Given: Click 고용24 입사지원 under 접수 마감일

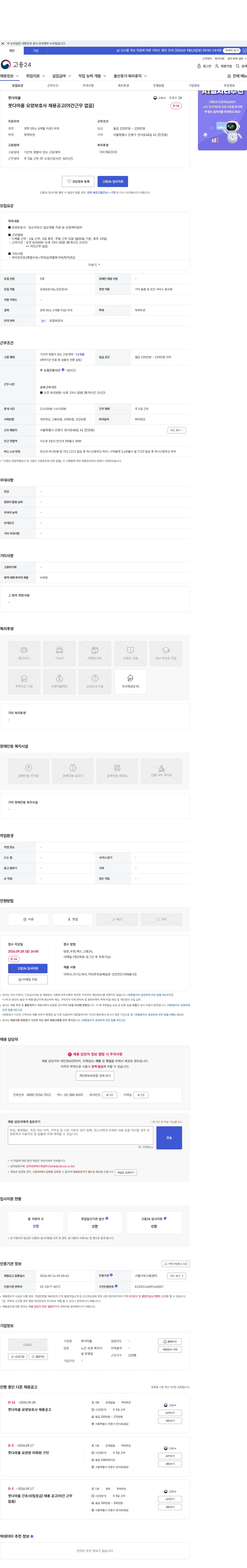Looking at the screenshot, I should 27,968.
